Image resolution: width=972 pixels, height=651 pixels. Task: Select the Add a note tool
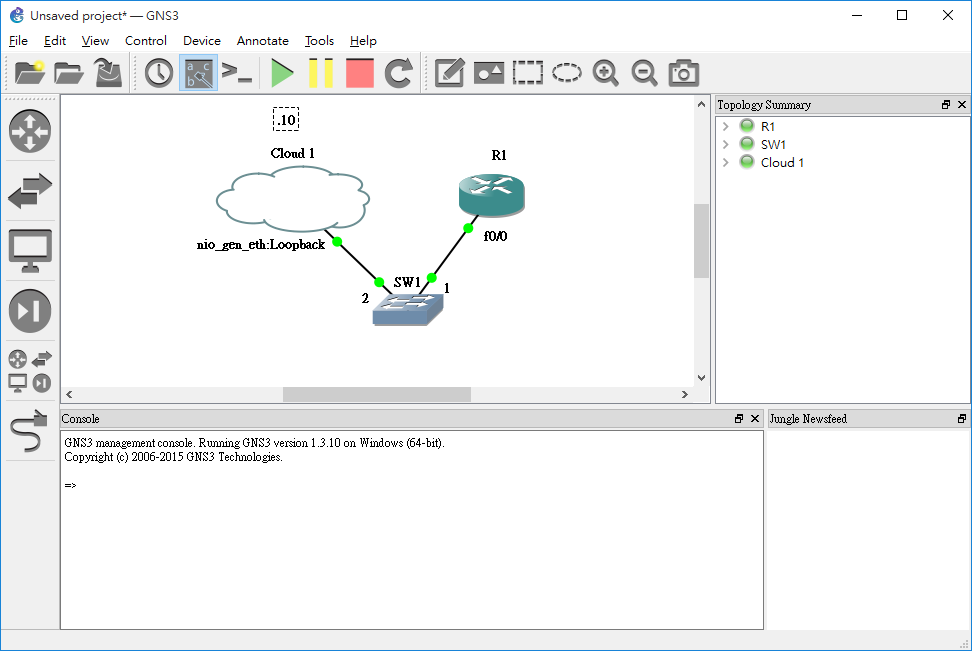(449, 73)
